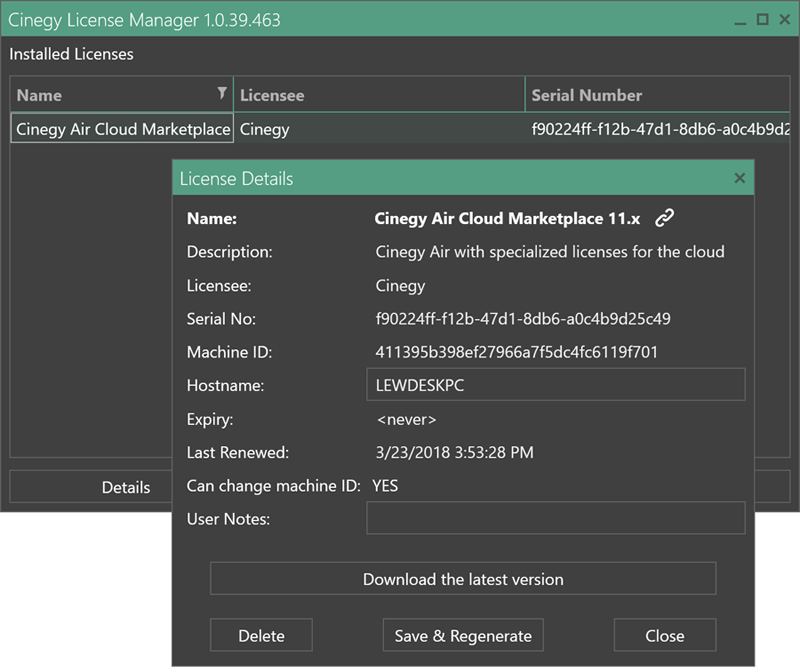
Task: Click the Cinegy License Manager 1.0.39.463 title
Action: coord(144,20)
